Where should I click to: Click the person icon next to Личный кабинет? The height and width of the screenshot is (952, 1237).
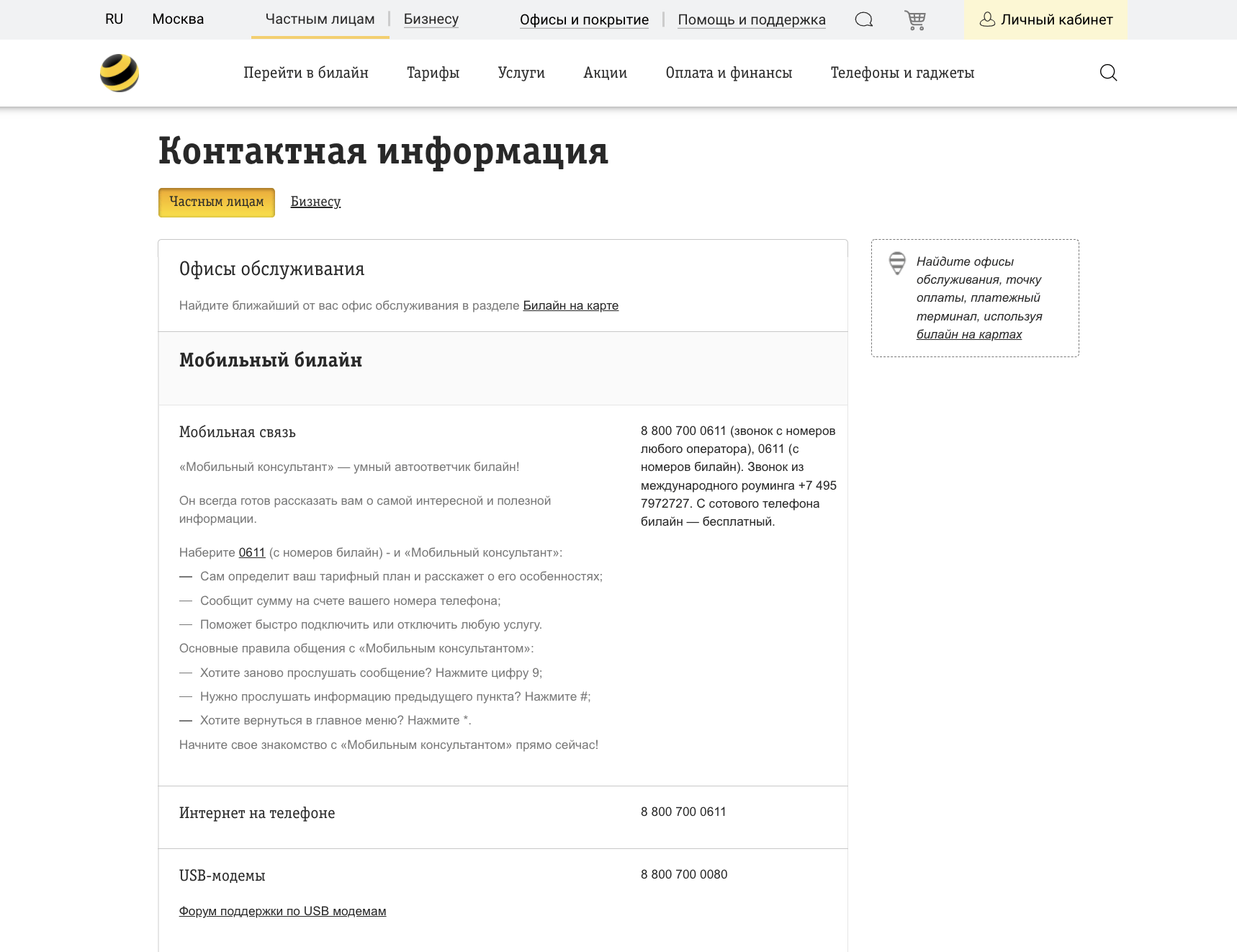[986, 19]
